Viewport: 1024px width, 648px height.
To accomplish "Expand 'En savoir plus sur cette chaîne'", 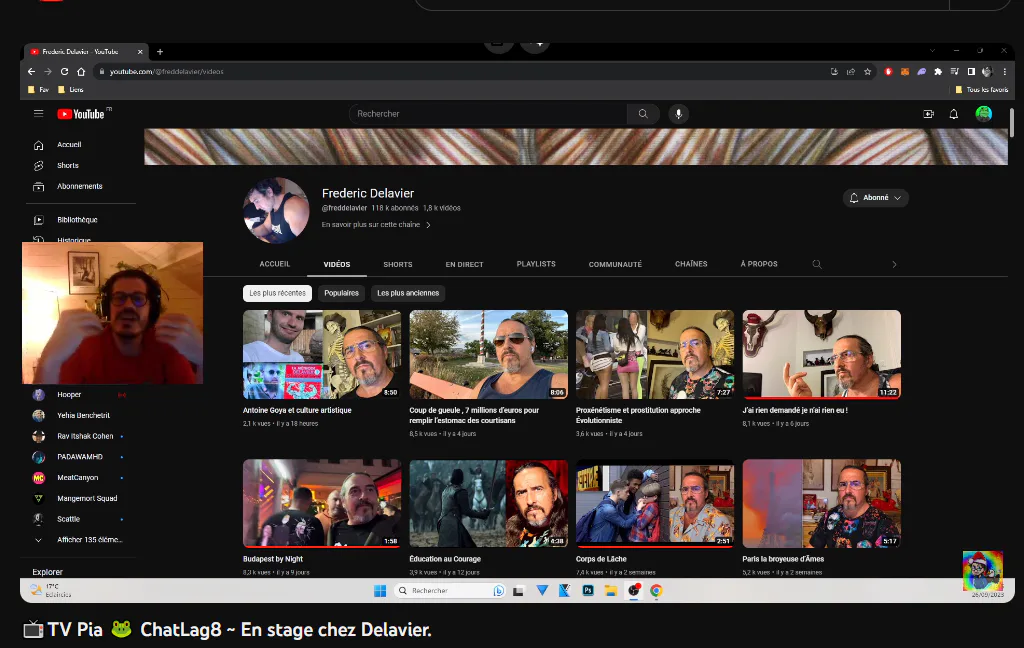I will (376, 225).
